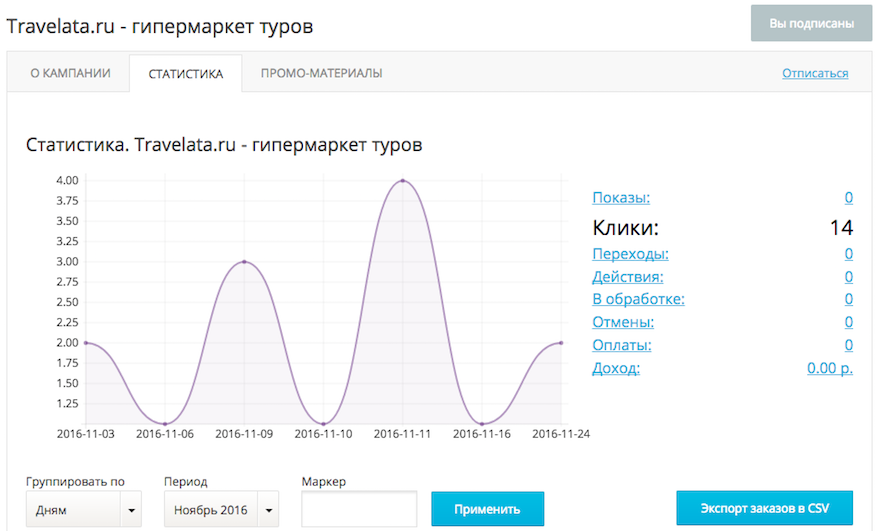Open the В обработке link
Image resolution: width=879 pixels, height=531 pixels.
638,299
